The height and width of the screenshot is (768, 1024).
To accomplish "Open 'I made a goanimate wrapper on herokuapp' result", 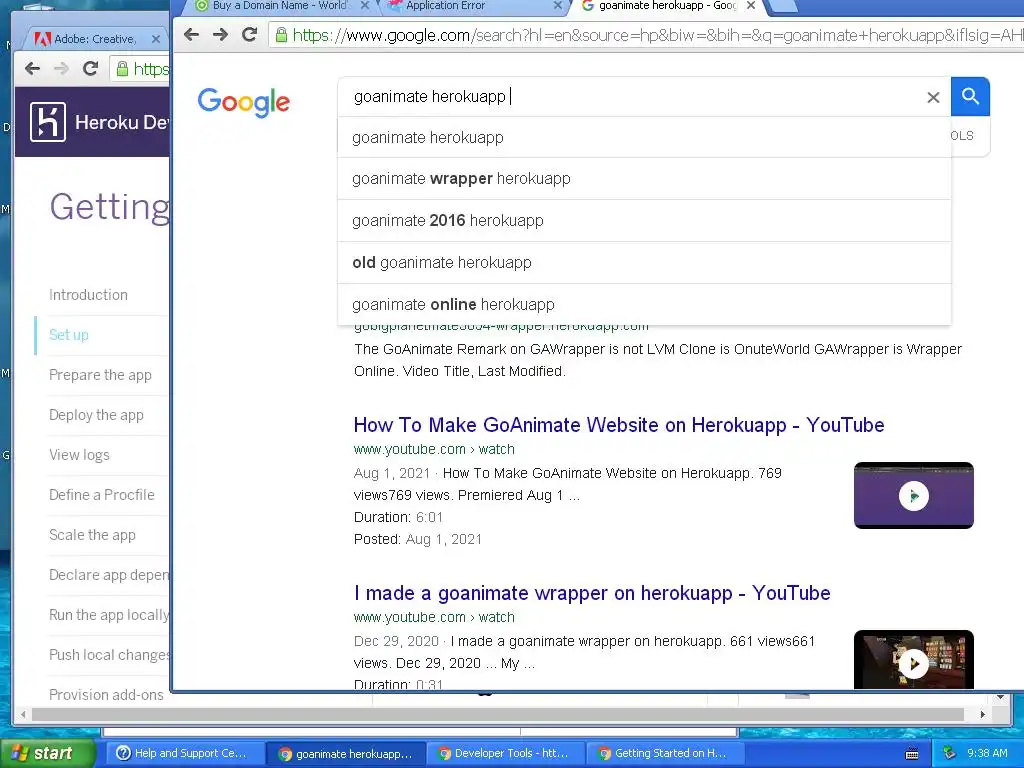I will (592, 593).
